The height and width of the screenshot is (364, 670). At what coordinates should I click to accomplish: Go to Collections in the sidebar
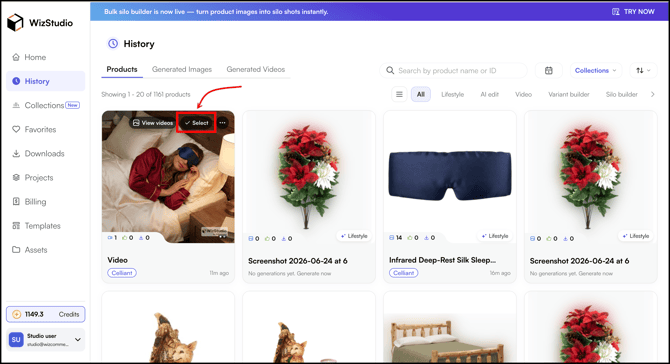click(x=45, y=105)
